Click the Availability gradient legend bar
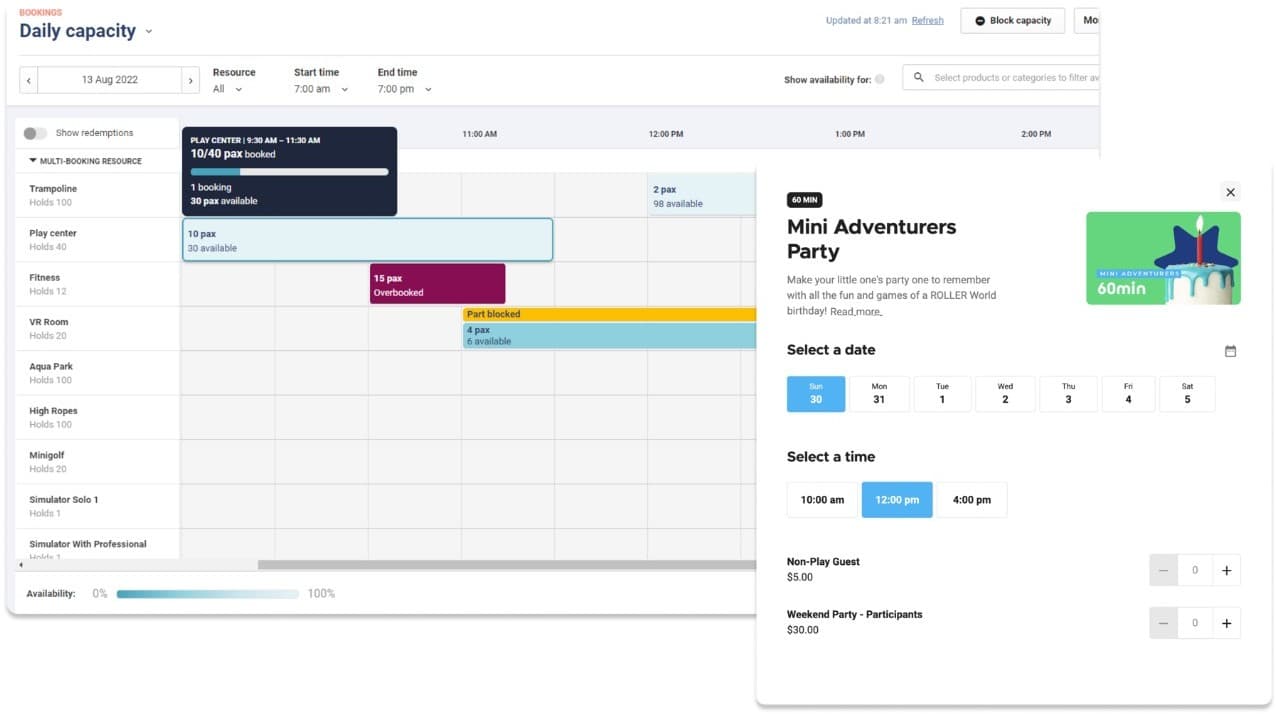1279x714 pixels. pos(207,594)
